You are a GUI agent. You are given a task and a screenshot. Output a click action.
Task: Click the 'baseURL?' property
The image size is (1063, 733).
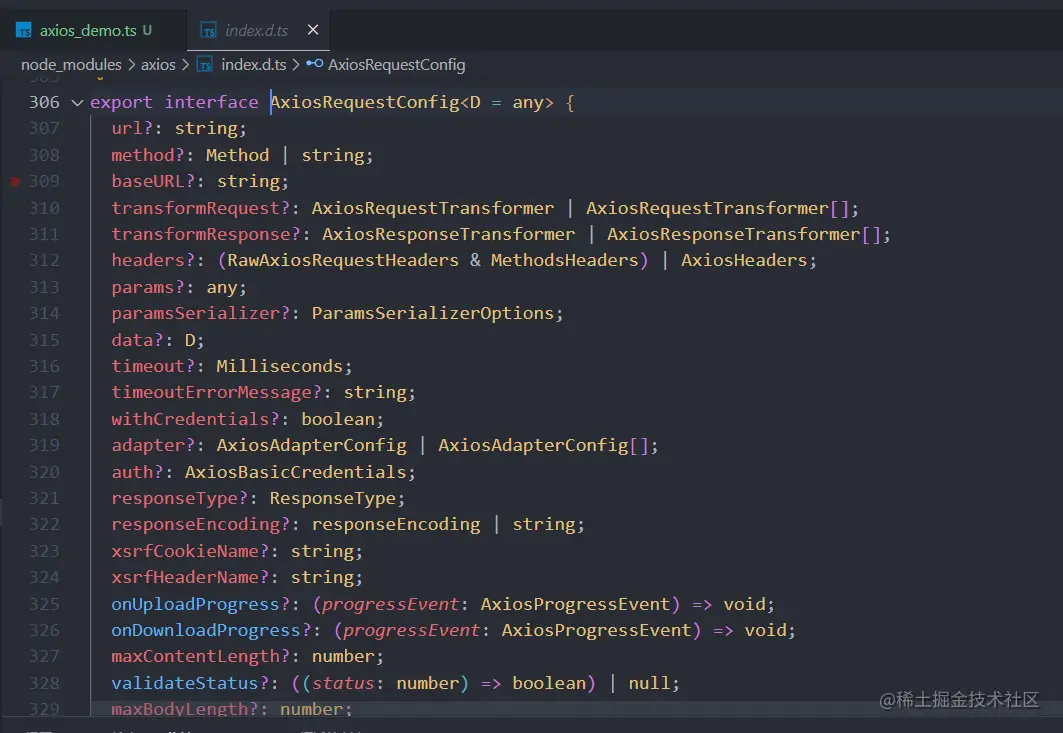pyautogui.click(x=153, y=181)
